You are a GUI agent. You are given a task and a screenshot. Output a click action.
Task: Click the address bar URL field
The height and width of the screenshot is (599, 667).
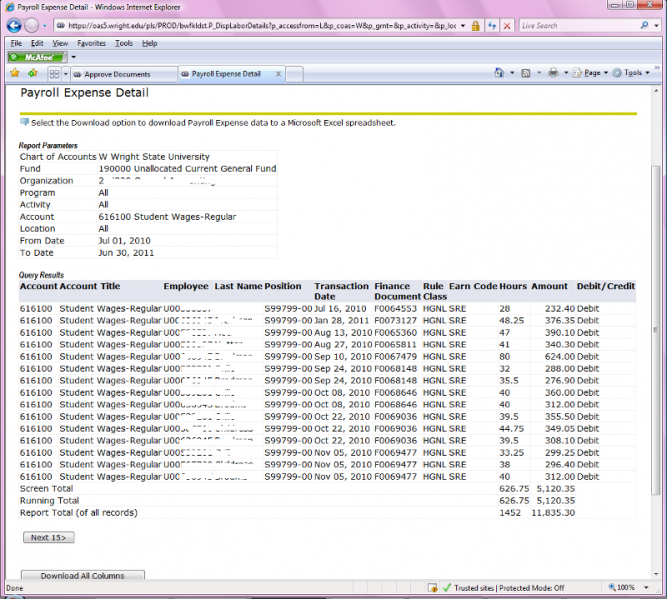click(262, 26)
